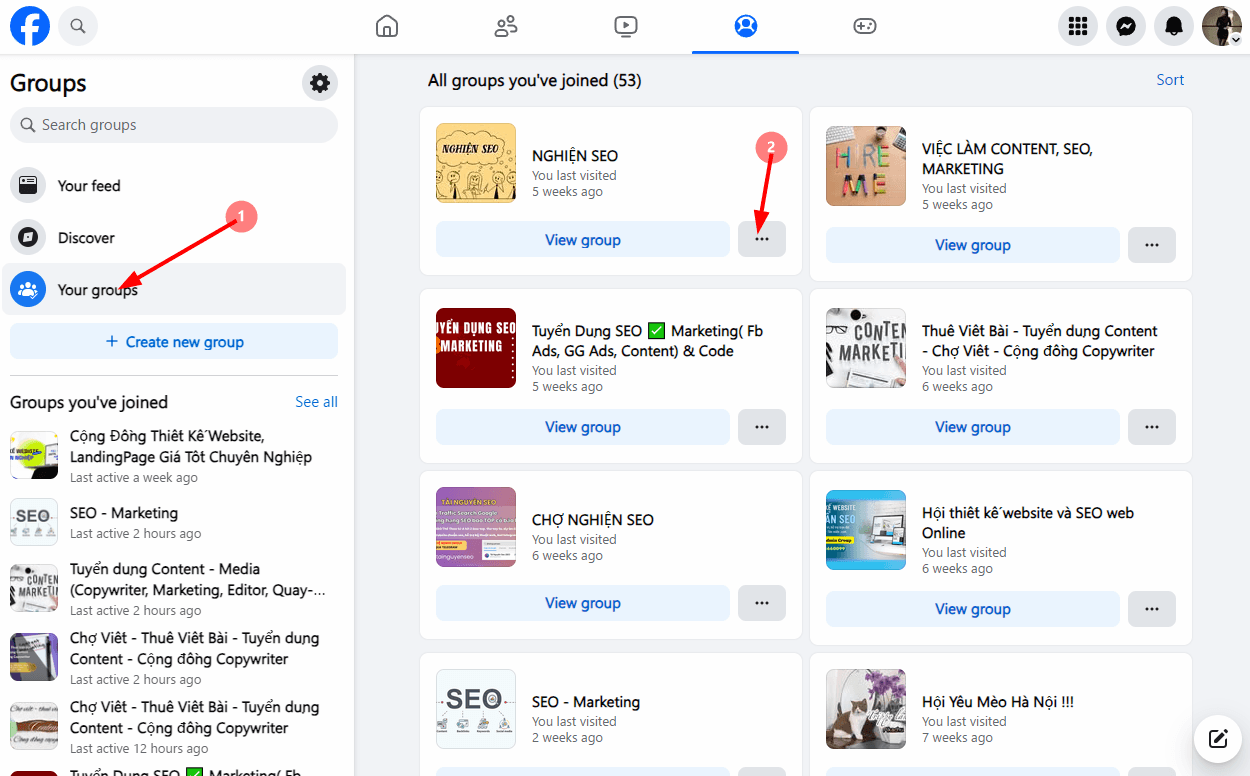View group on Thuê Viết Bài card

(973, 427)
